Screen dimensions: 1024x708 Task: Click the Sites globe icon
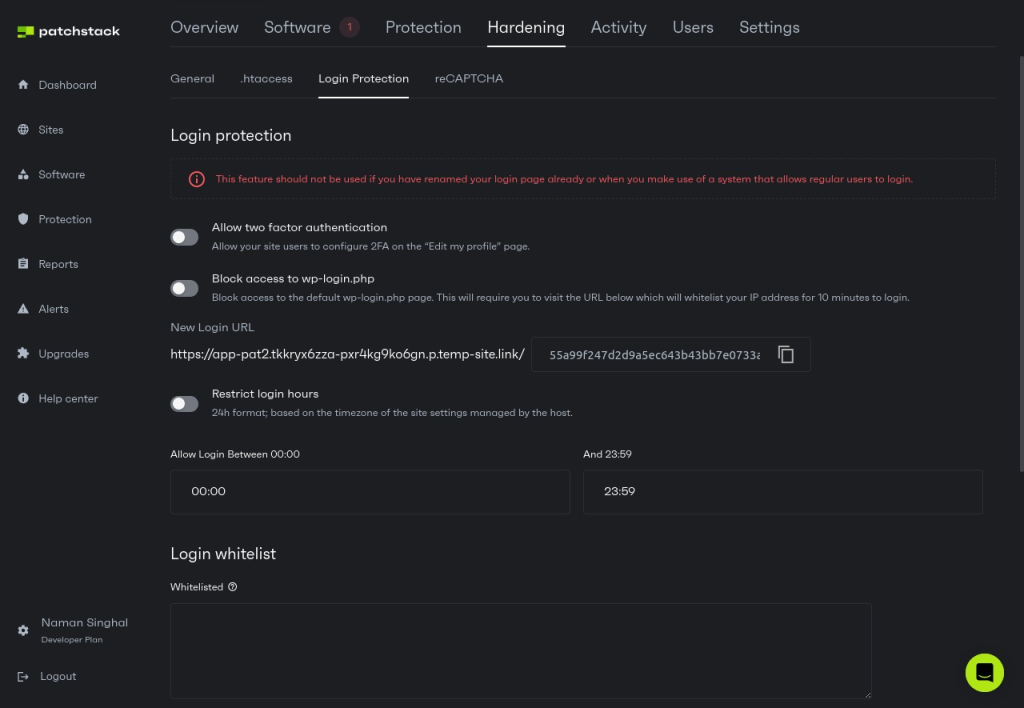click(x=23, y=130)
